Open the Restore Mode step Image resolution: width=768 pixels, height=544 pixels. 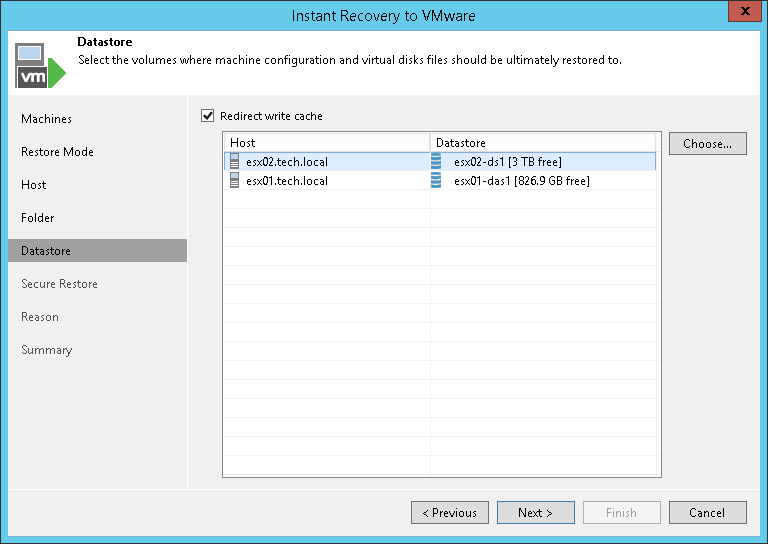[57, 152]
